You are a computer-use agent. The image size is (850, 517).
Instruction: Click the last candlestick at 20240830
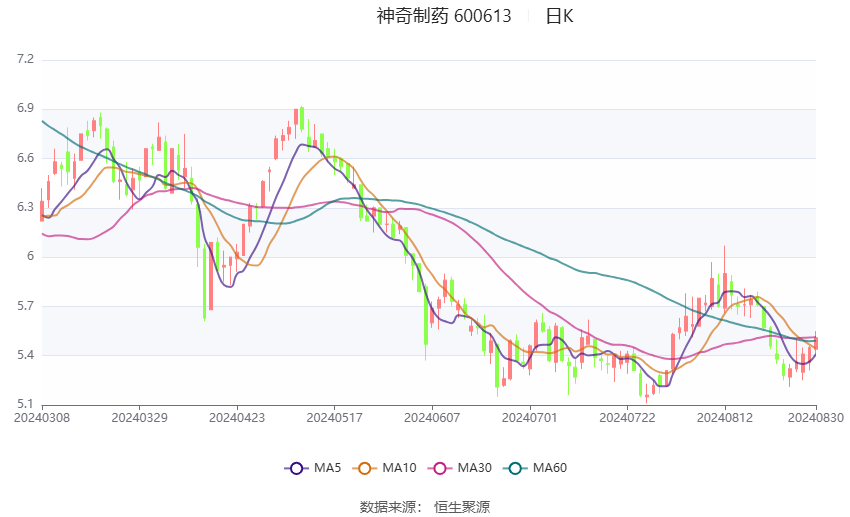pos(816,342)
